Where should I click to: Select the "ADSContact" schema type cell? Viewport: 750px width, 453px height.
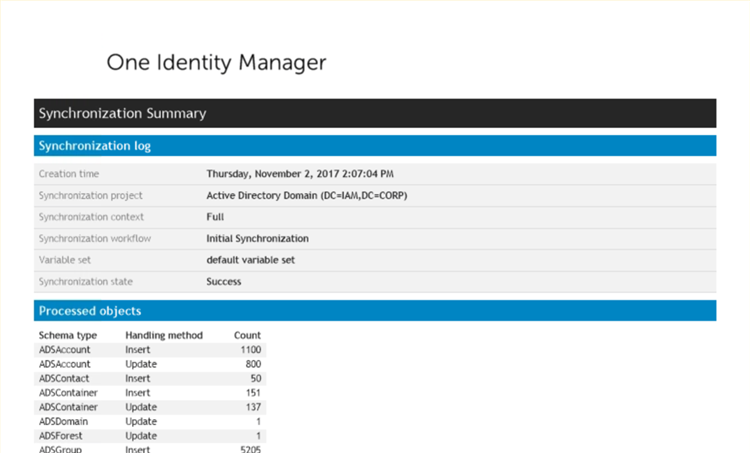click(64, 378)
